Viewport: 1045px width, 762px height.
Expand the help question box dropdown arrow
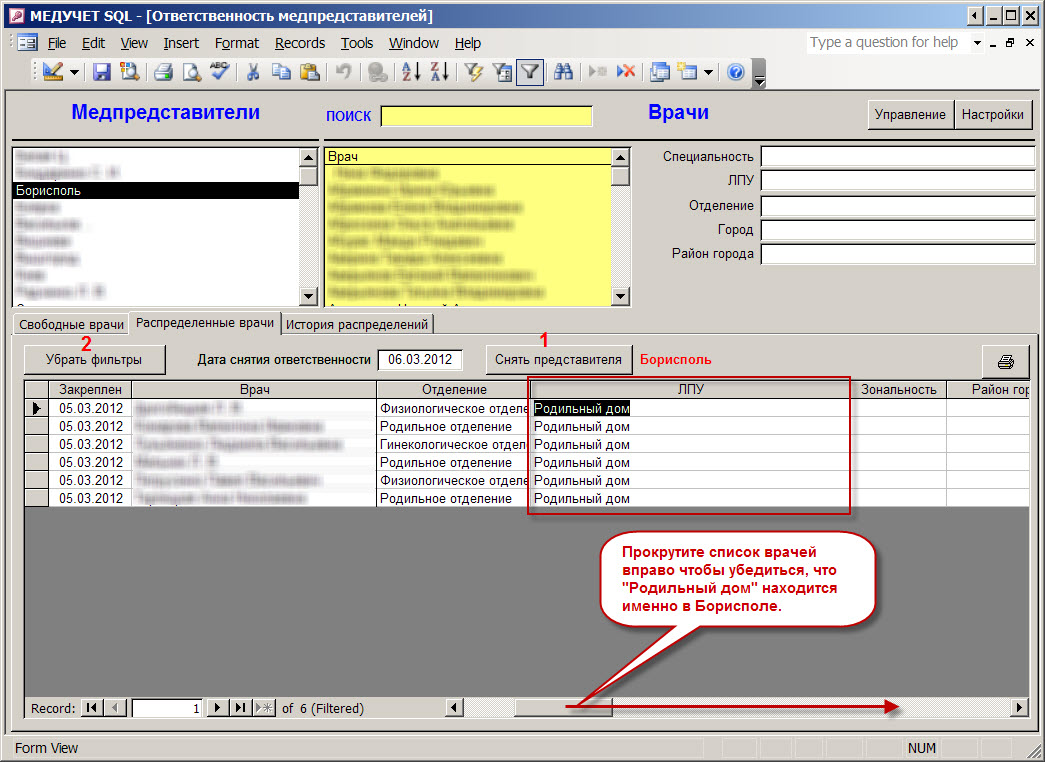coord(977,43)
